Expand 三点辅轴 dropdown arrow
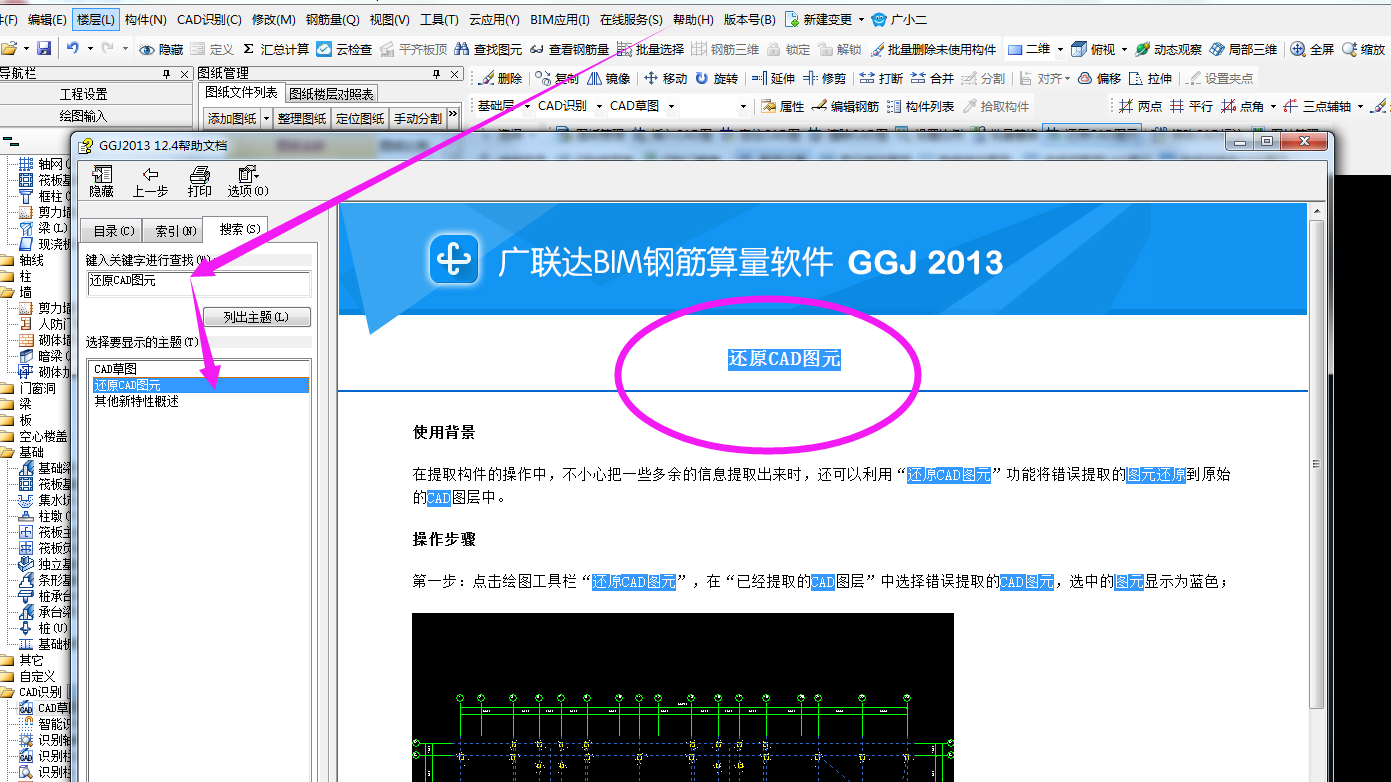Viewport: 1391px width, 782px height. pos(1360,106)
